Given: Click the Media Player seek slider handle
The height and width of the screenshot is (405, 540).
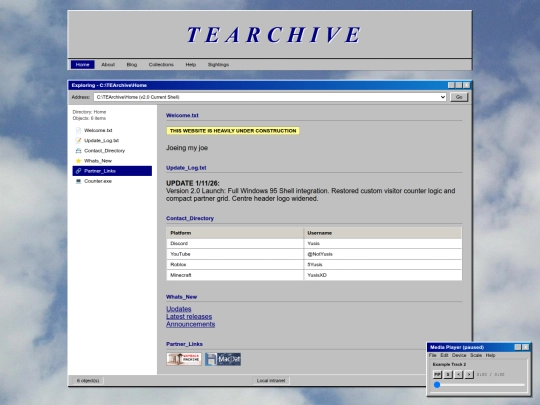Looking at the screenshot, I should [x=437, y=385].
